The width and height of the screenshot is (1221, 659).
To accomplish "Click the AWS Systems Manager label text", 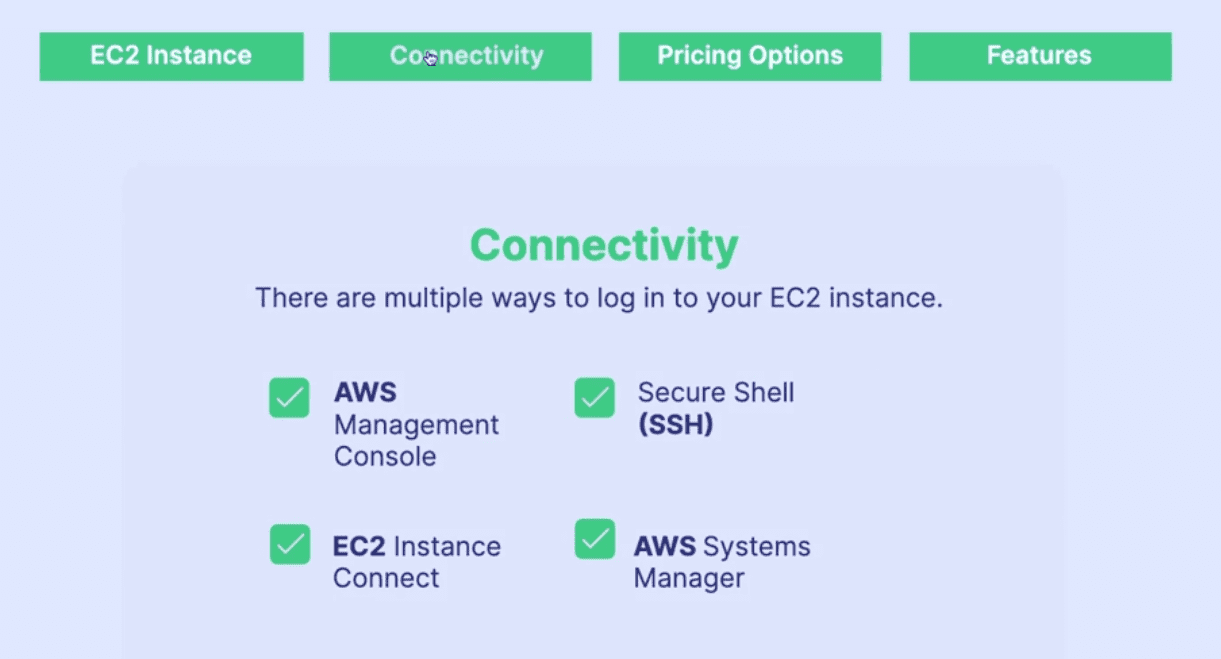I will pyautogui.click(x=722, y=562).
